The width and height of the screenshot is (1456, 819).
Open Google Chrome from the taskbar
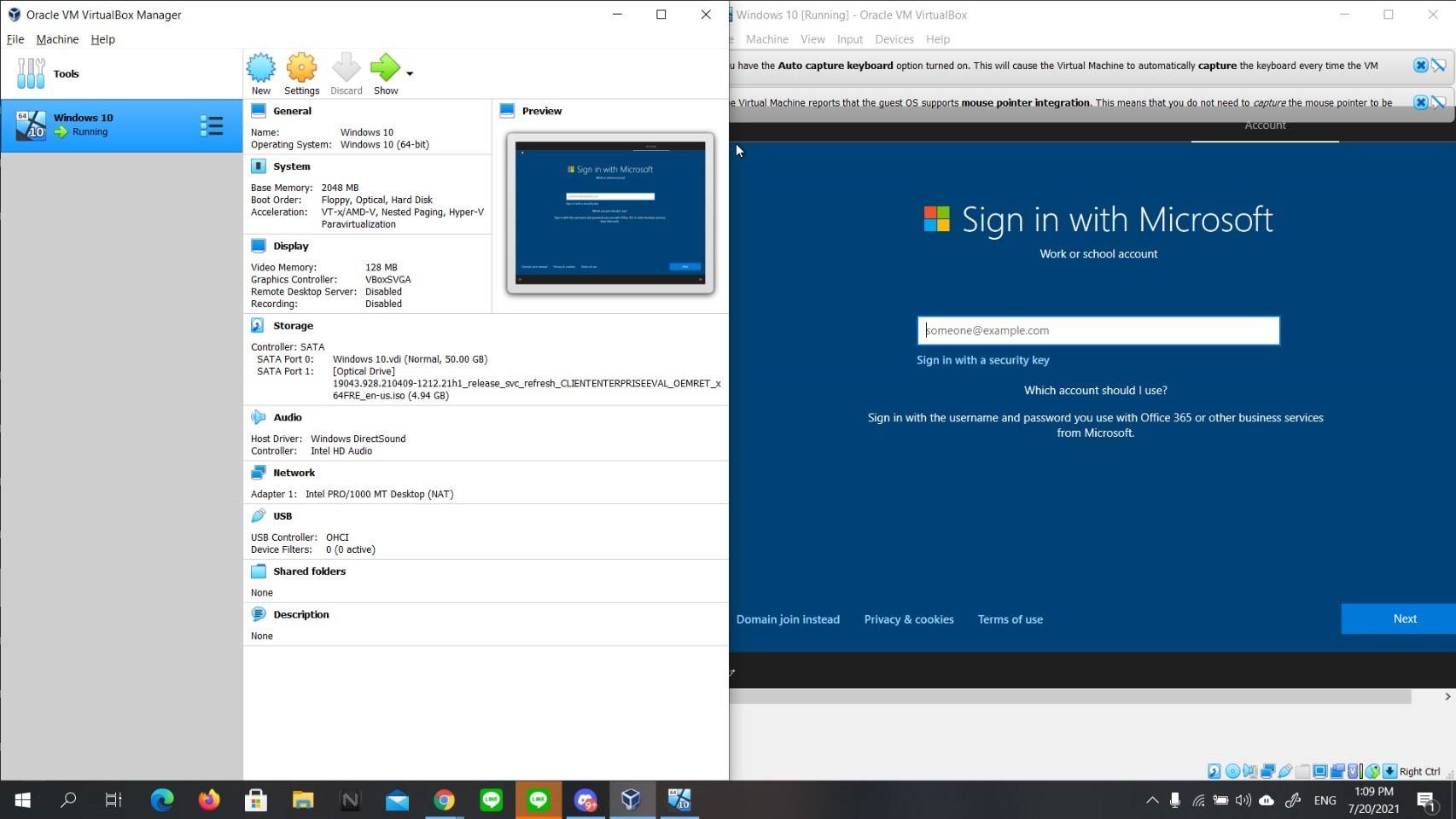tap(444, 799)
